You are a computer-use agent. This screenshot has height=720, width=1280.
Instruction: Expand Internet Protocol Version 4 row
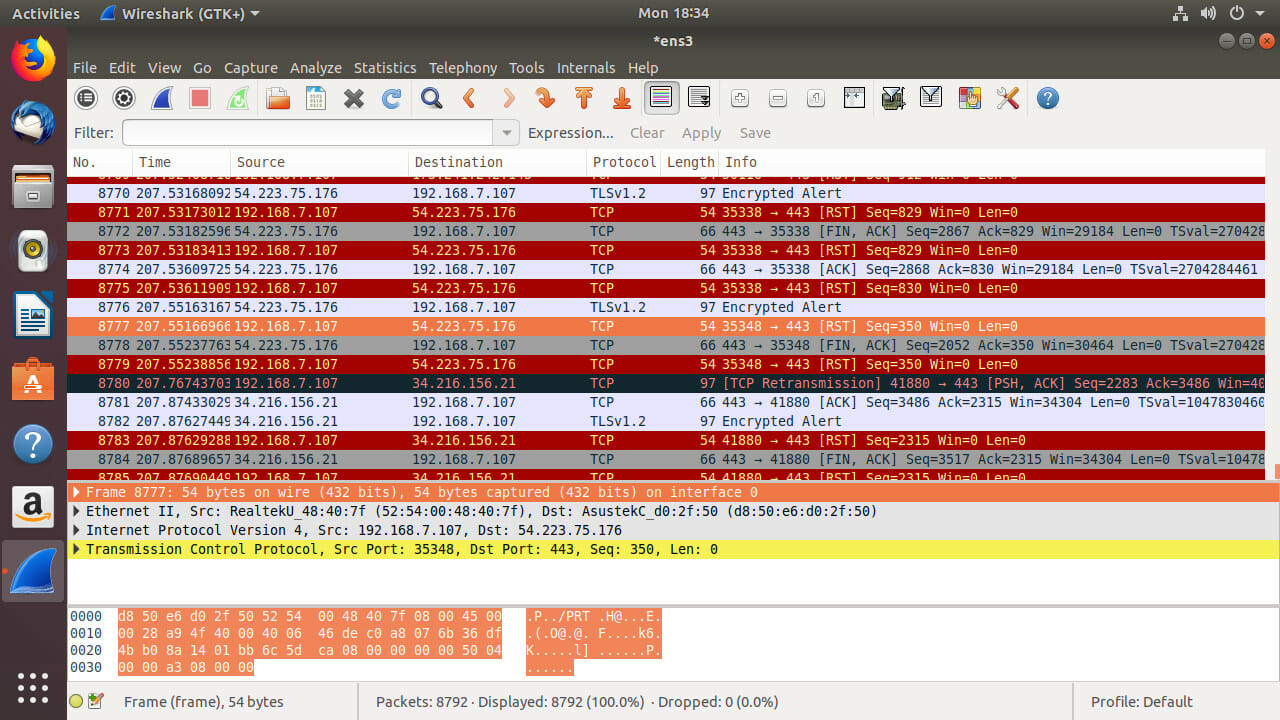pyautogui.click(x=76, y=530)
